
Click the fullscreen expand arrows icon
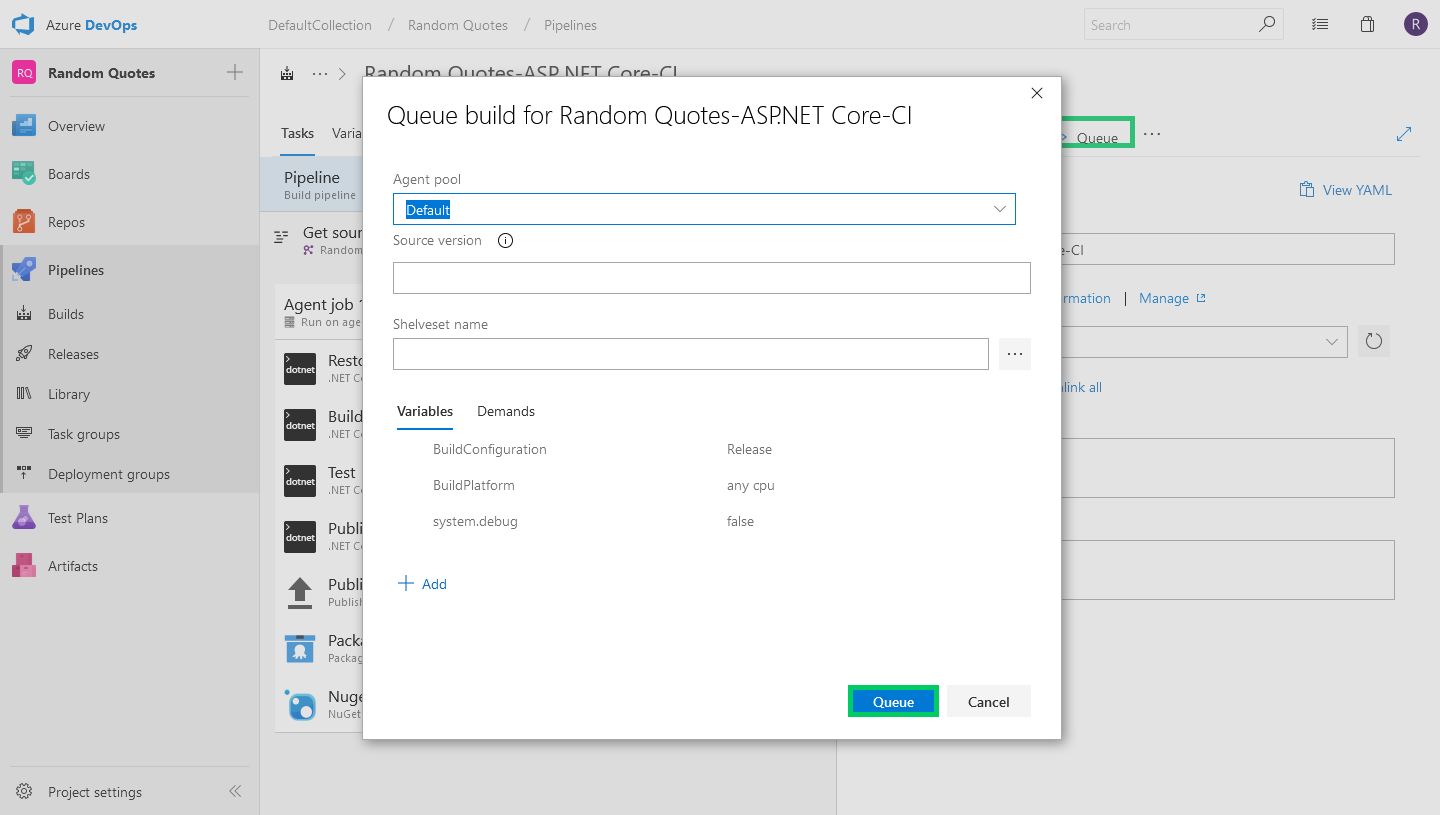[x=1404, y=134]
